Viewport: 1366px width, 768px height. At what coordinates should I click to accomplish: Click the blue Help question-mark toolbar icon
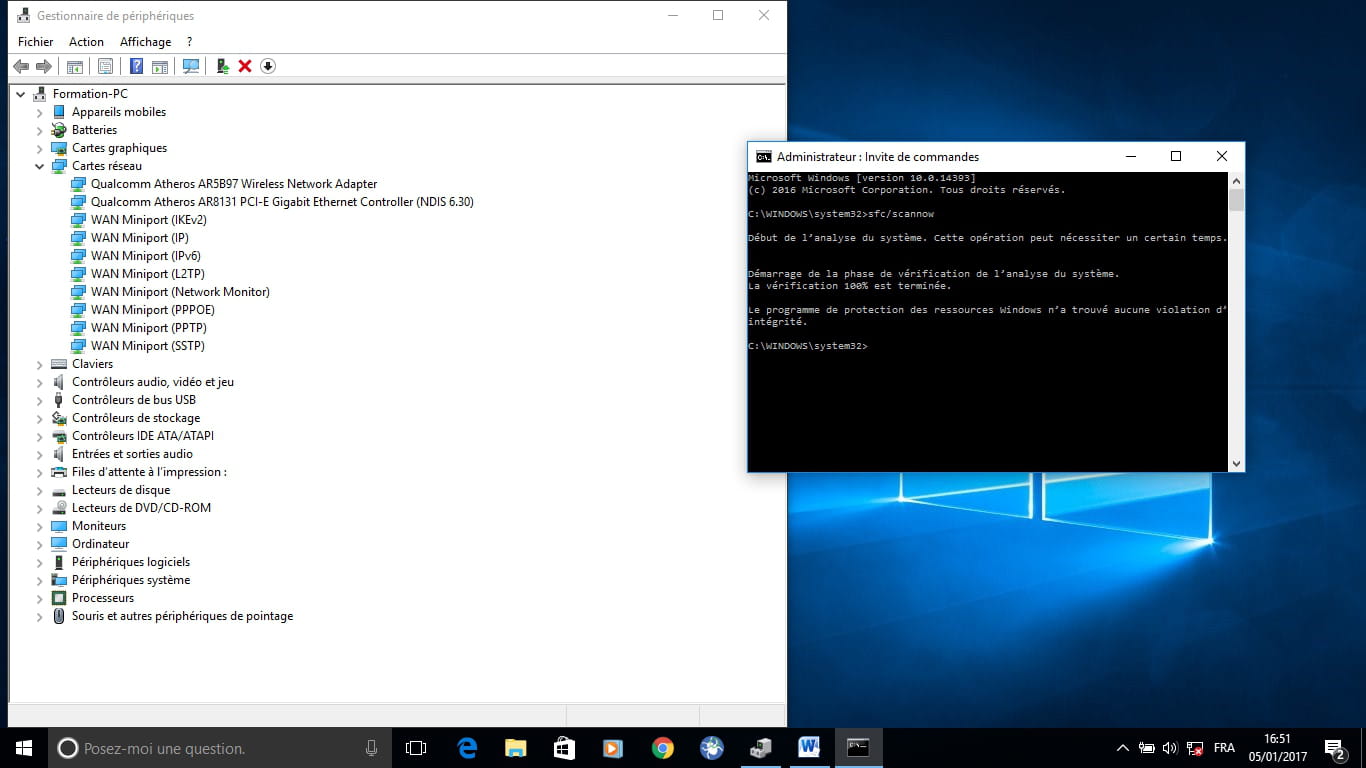pyautogui.click(x=136, y=66)
